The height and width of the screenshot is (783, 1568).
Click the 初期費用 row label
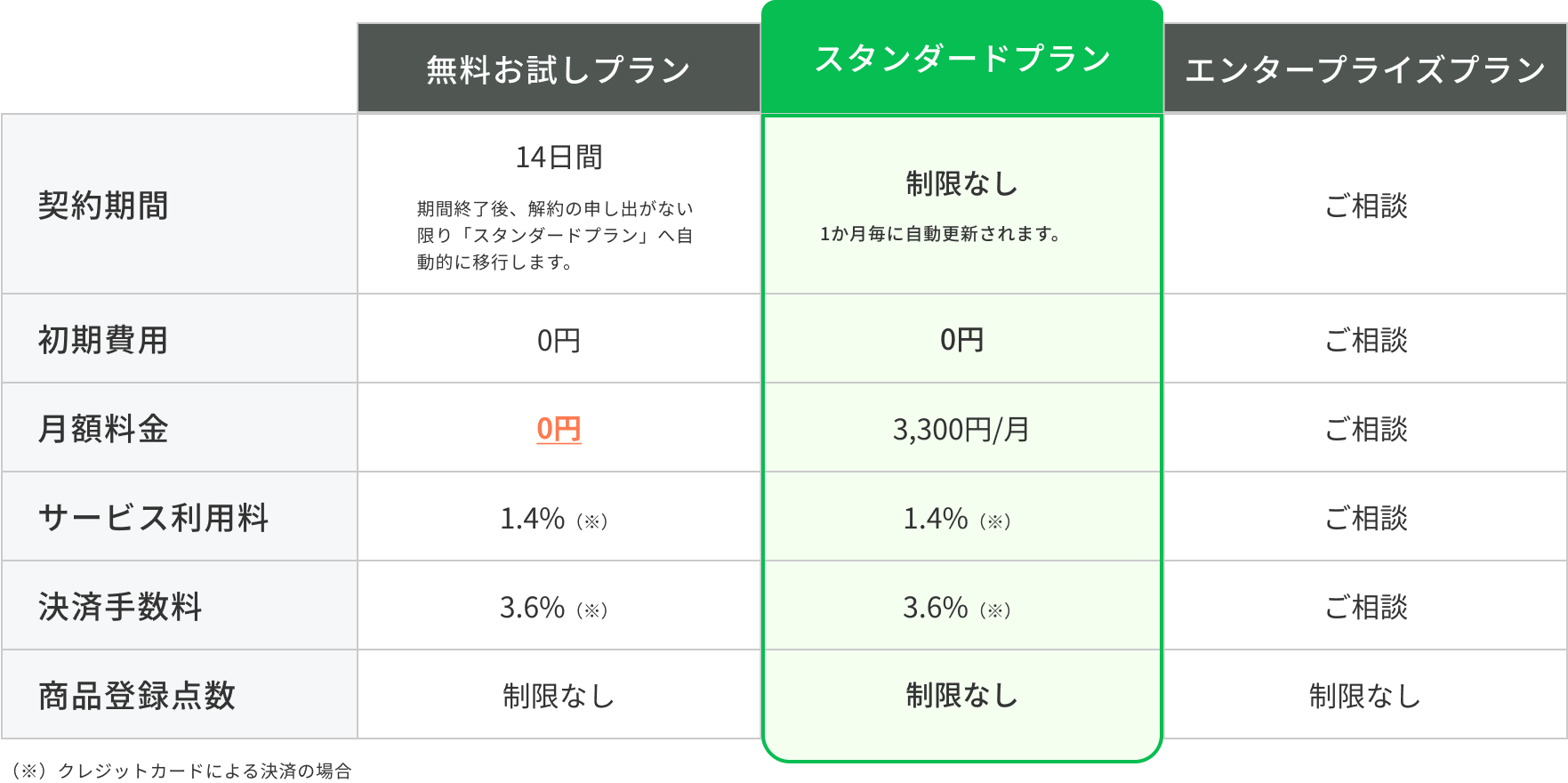coord(103,340)
